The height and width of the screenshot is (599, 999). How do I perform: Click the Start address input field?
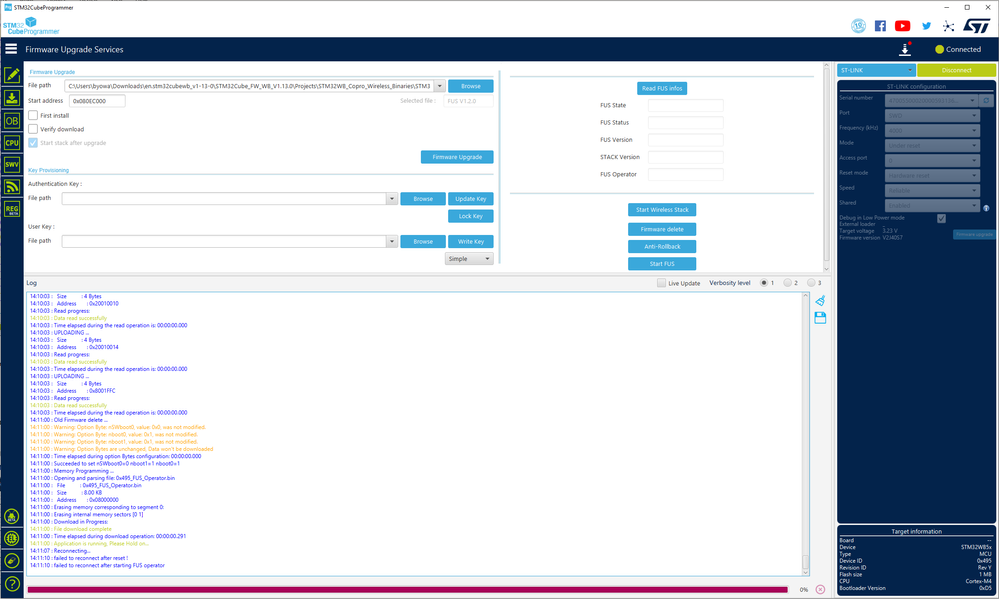[97, 101]
